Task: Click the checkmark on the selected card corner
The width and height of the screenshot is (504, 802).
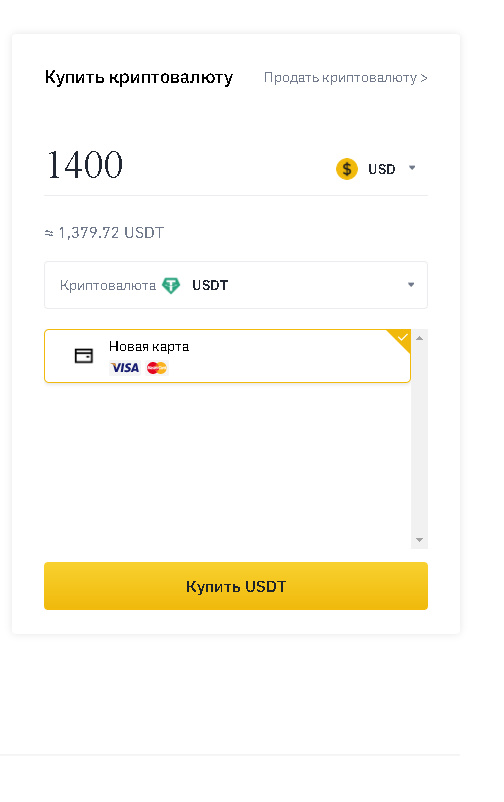Action: (x=403, y=337)
